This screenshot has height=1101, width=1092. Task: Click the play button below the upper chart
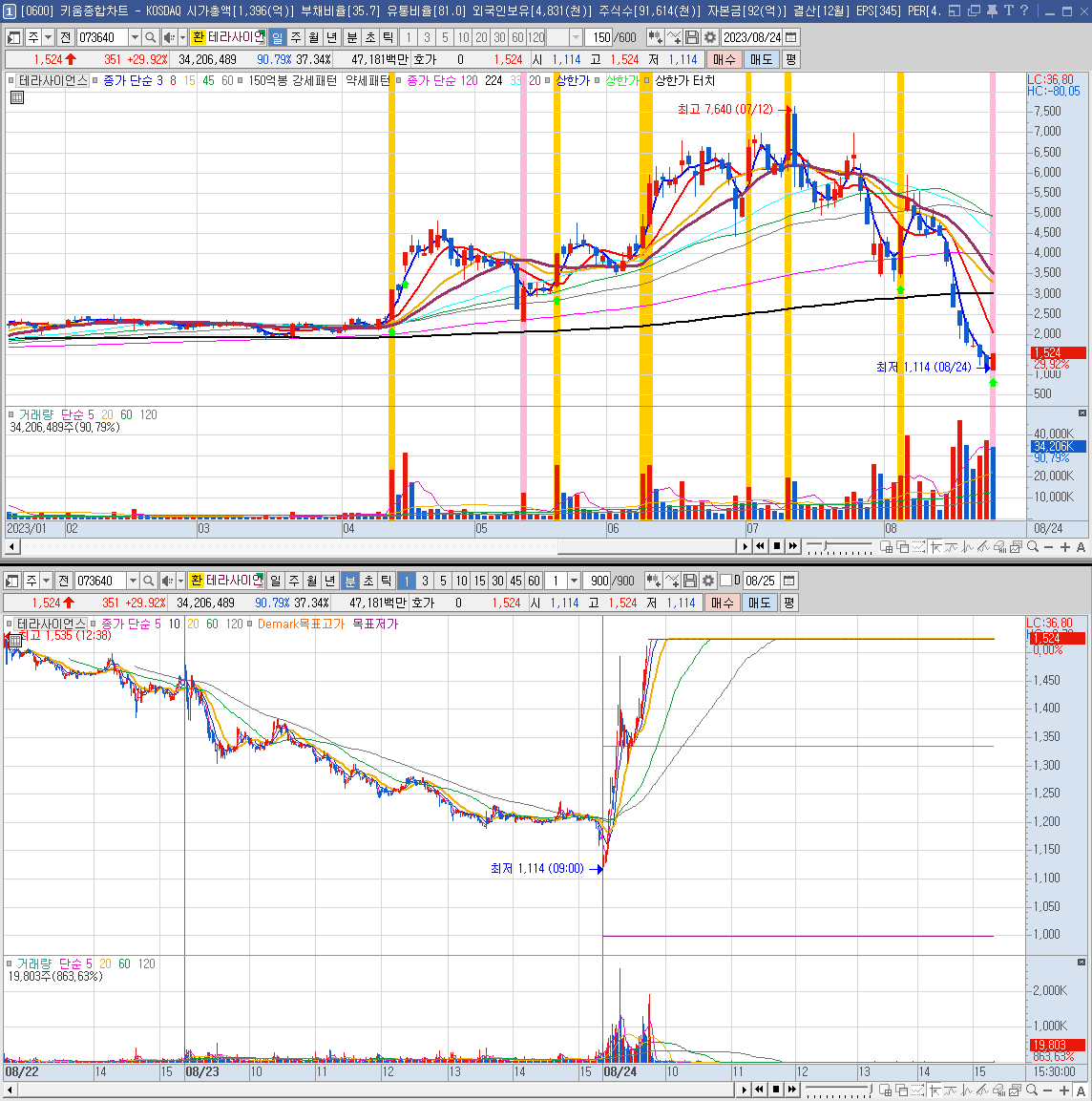[x=745, y=546]
